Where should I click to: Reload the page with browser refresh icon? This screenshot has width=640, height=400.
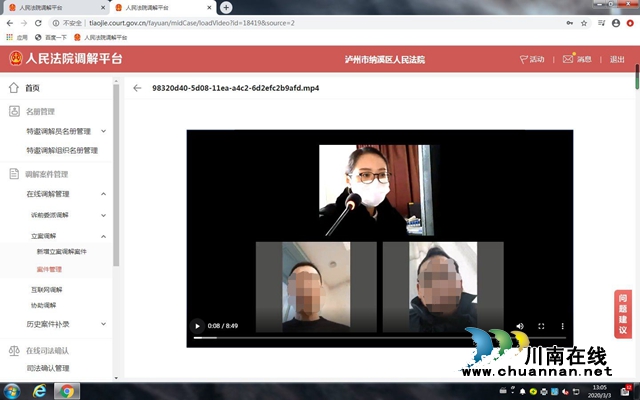[38, 22]
